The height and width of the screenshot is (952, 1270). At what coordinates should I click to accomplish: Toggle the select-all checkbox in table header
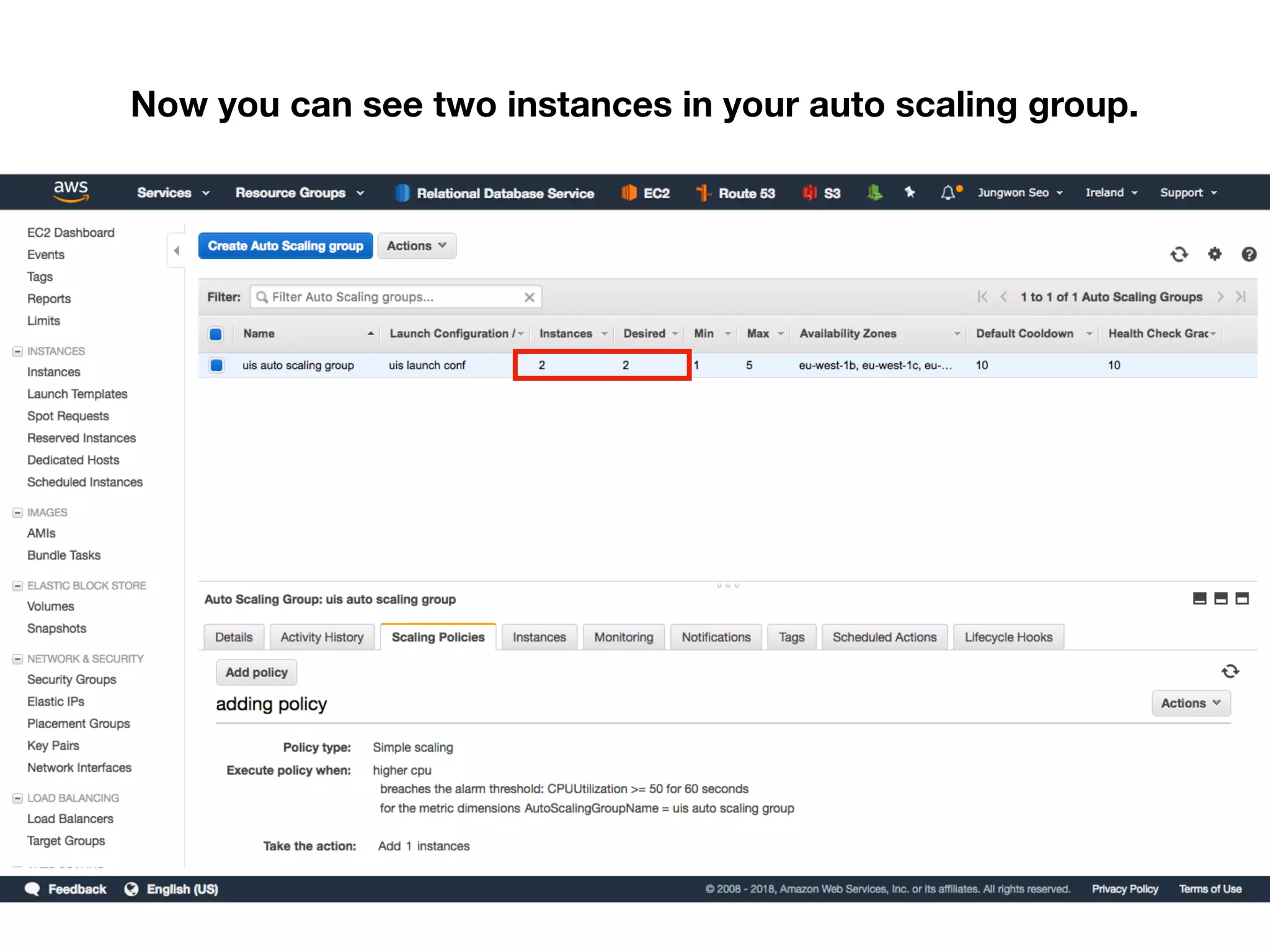point(216,334)
